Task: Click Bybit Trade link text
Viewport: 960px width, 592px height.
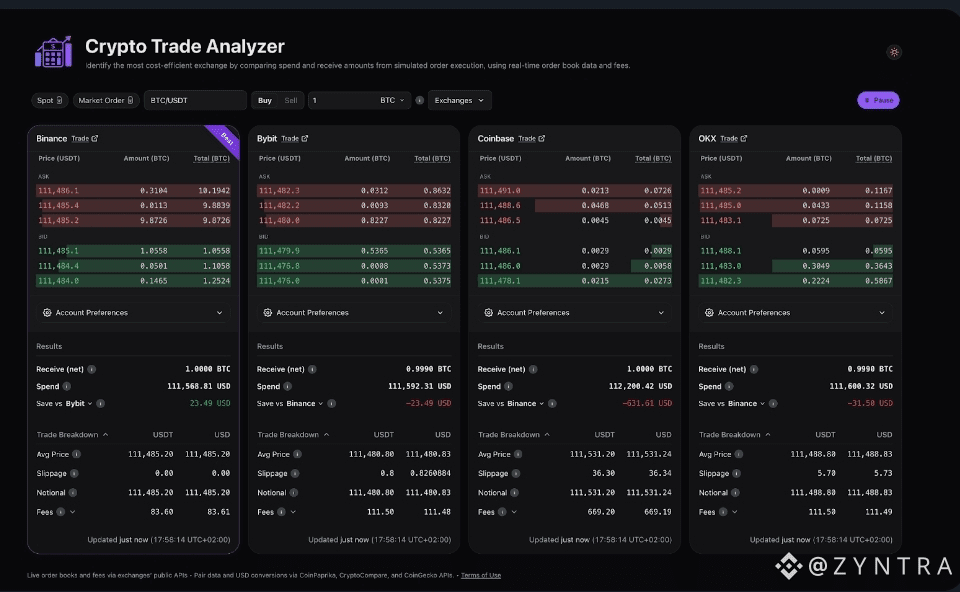Action: (290, 139)
